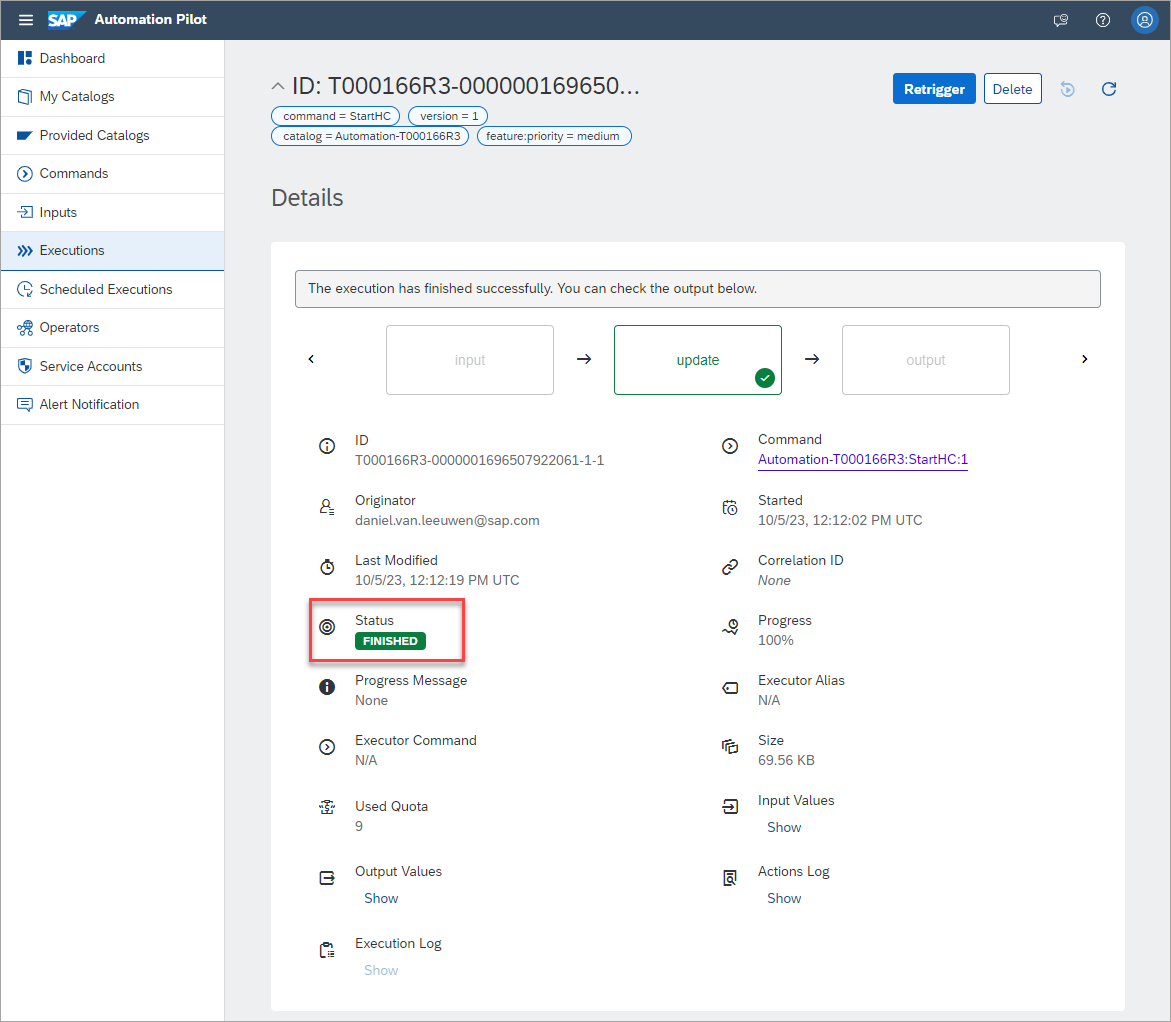Open Provided Catalogs in the sidebar
The width and height of the screenshot is (1171, 1022).
(x=113, y=135)
